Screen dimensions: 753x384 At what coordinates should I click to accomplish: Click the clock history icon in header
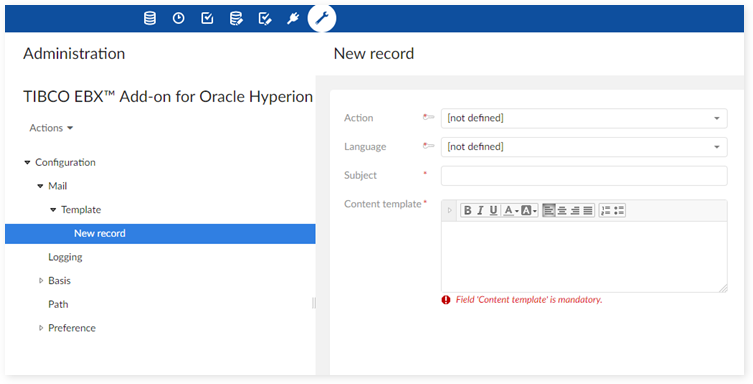coord(179,19)
